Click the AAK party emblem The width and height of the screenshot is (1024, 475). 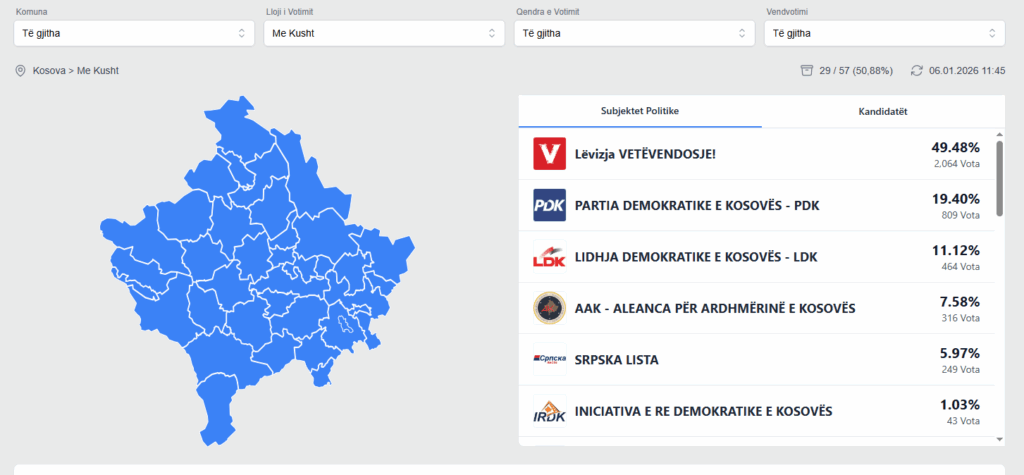pos(550,308)
